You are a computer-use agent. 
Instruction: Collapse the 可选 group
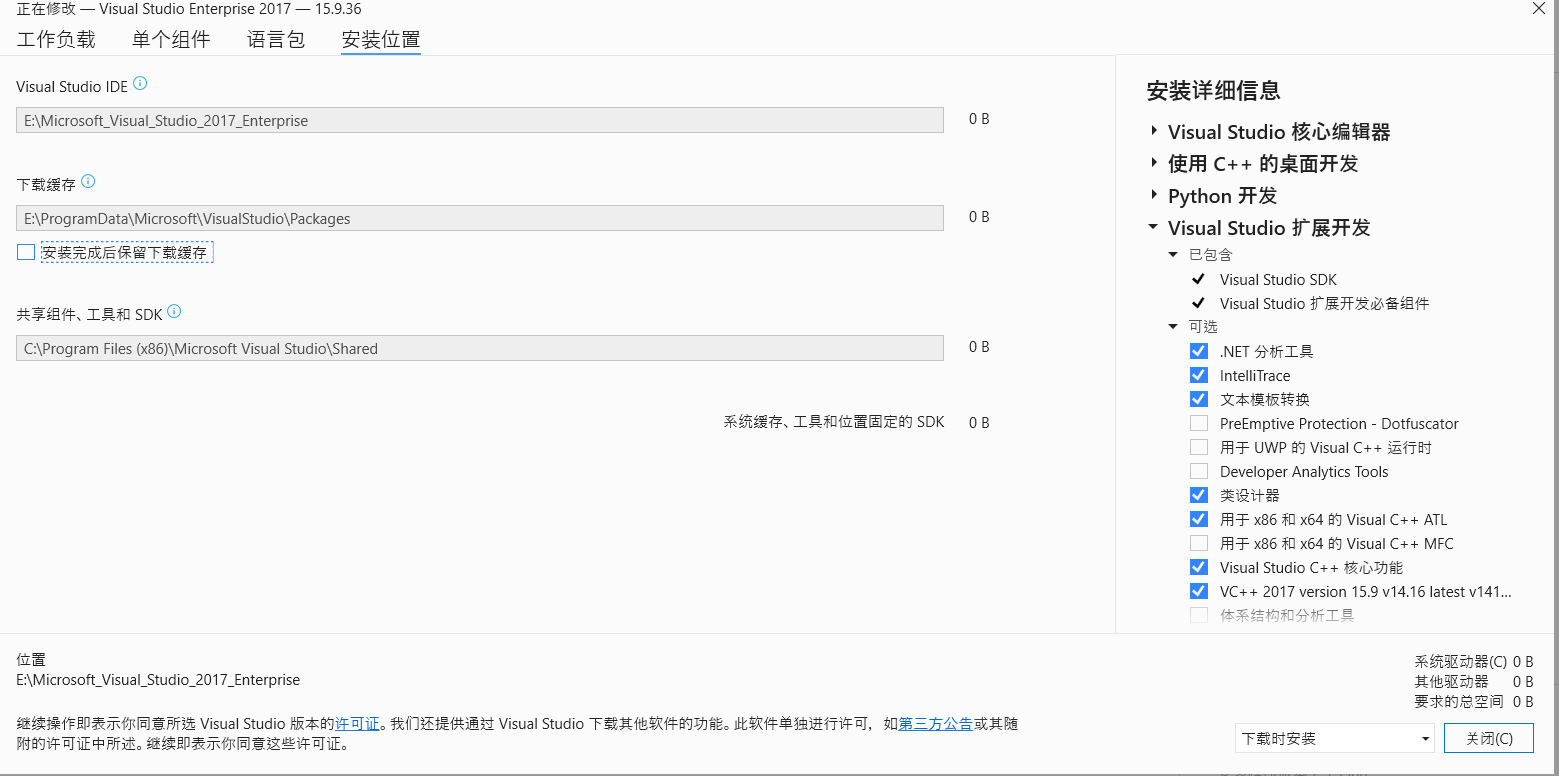(x=1174, y=327)
